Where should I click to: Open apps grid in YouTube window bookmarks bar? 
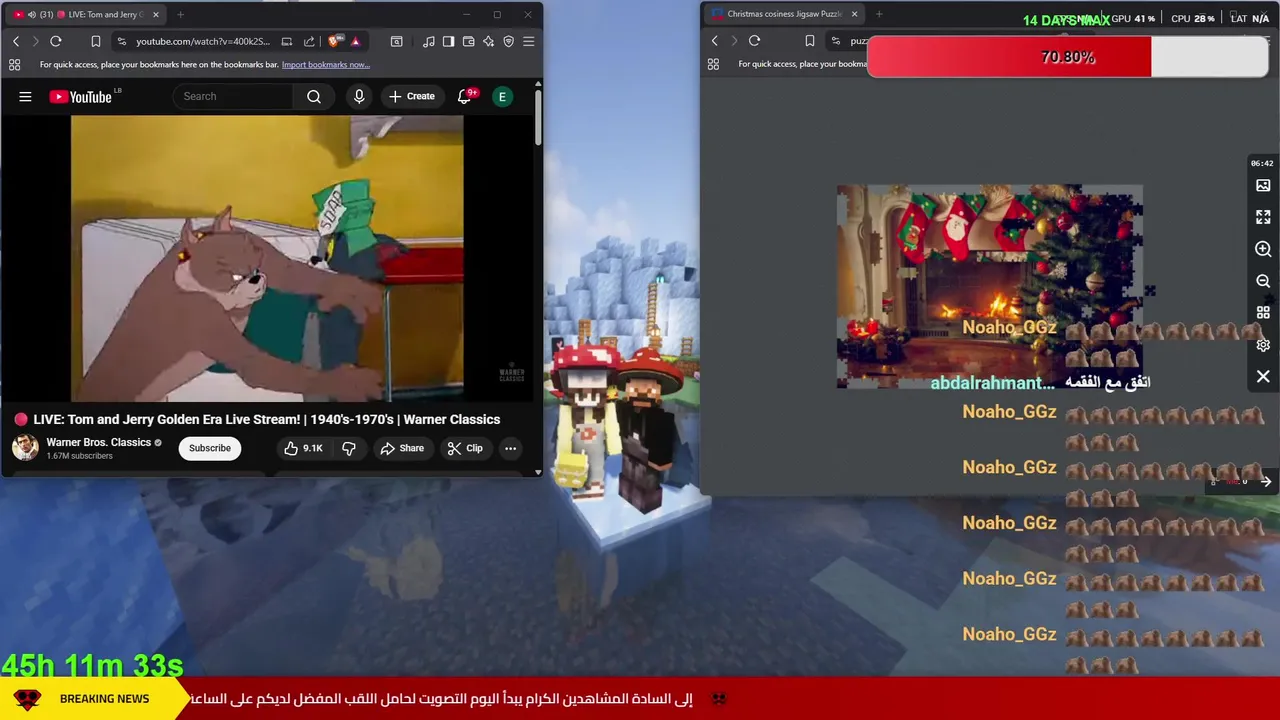pyautogui.click(x=14, y=65)
